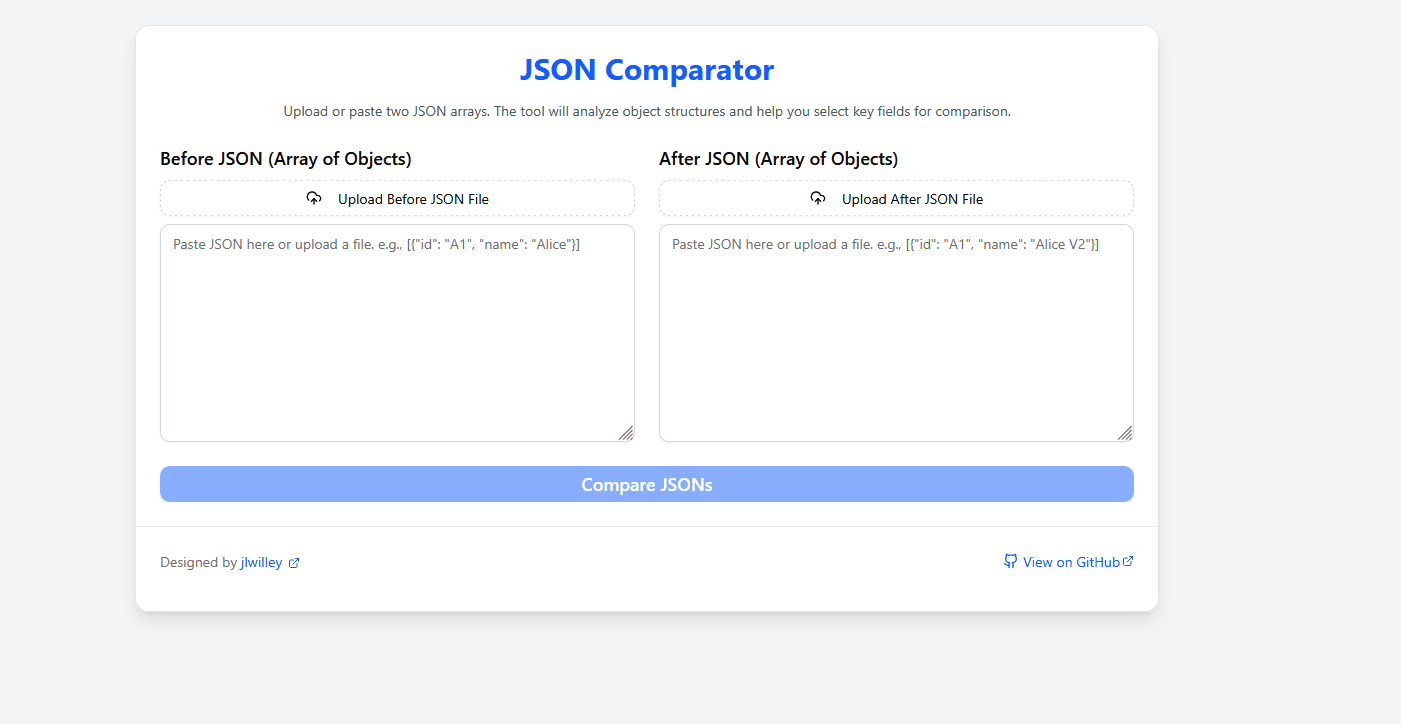1401x724 pixels.
Task: Click the external-link icon after View on GitHub
Action: click(1128, 560)
